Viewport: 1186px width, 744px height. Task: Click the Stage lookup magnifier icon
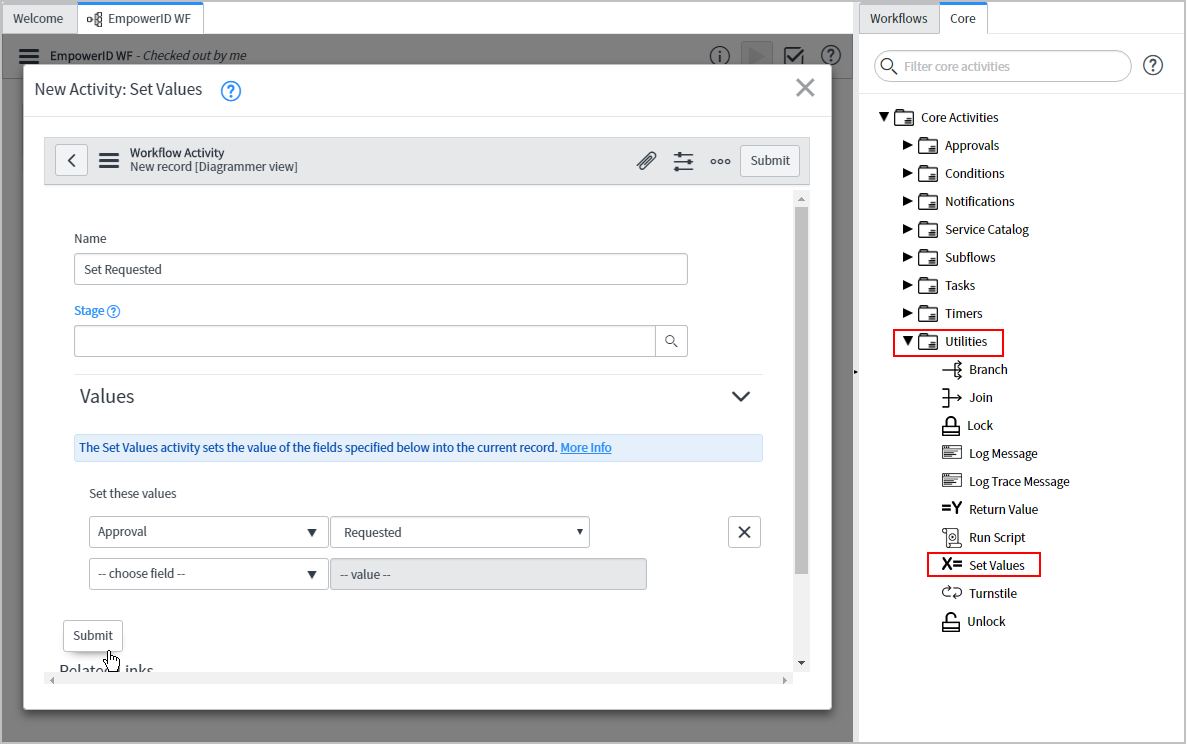pos(671,341)
